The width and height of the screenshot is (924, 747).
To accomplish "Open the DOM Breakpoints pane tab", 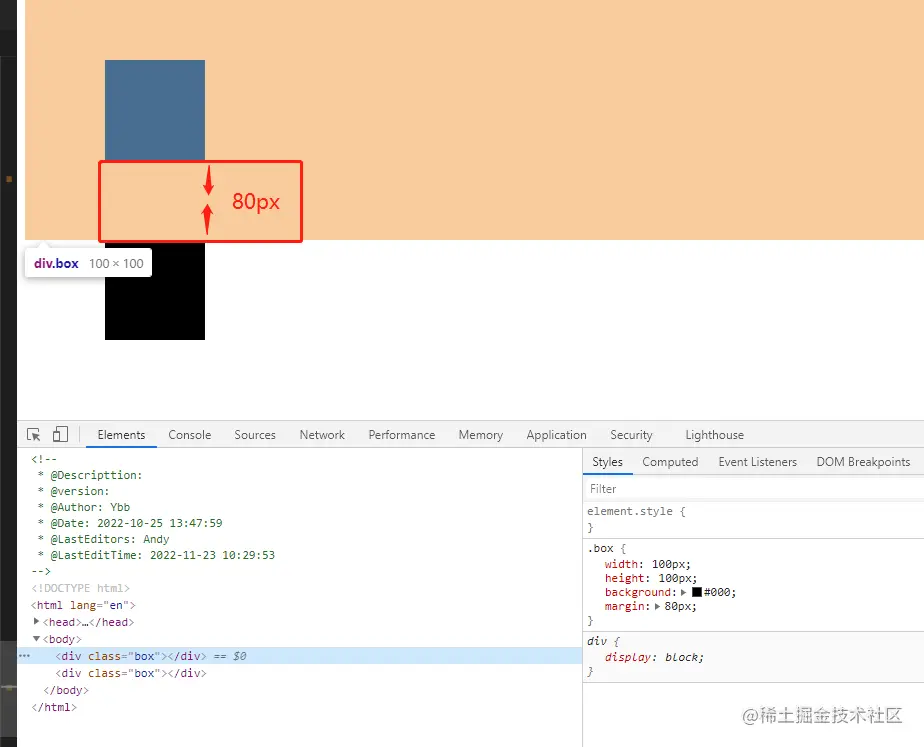I will 863,462.
